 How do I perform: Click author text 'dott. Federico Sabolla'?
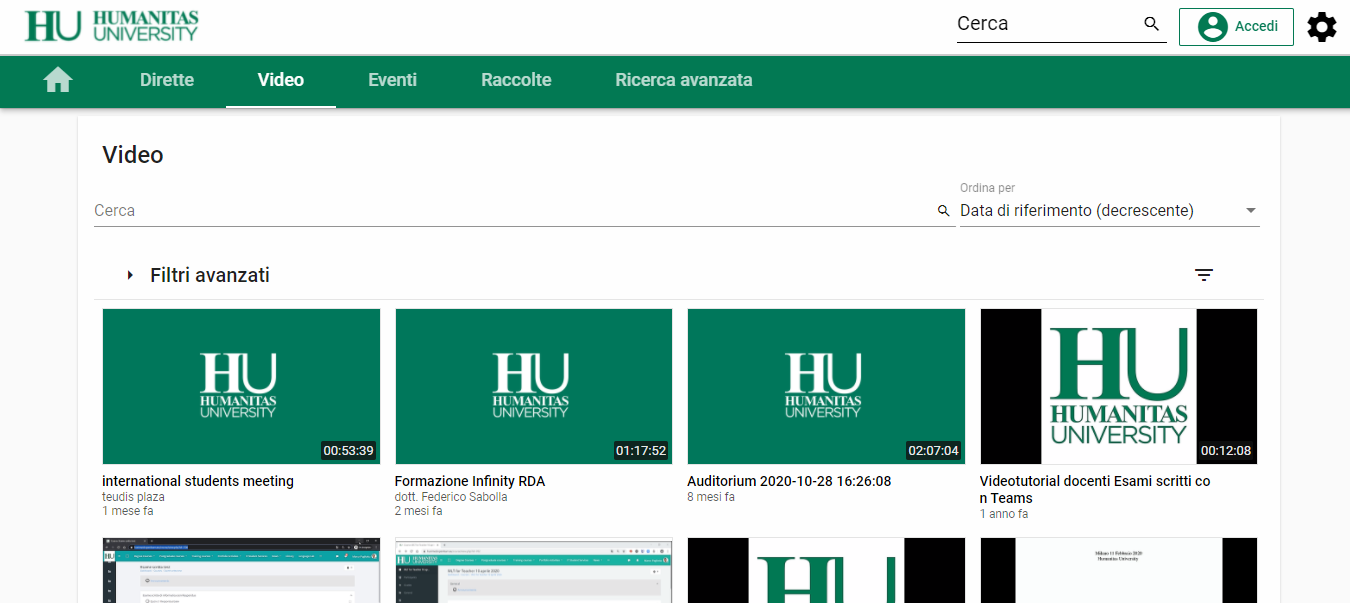(x=451, y=497)
